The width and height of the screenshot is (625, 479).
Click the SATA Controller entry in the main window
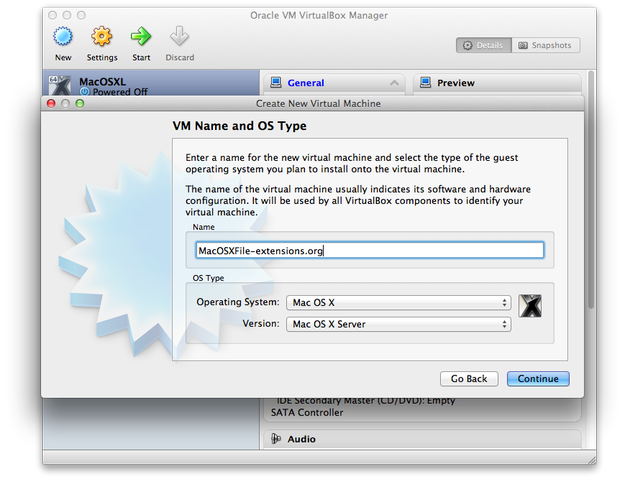[x=307, y=412]
